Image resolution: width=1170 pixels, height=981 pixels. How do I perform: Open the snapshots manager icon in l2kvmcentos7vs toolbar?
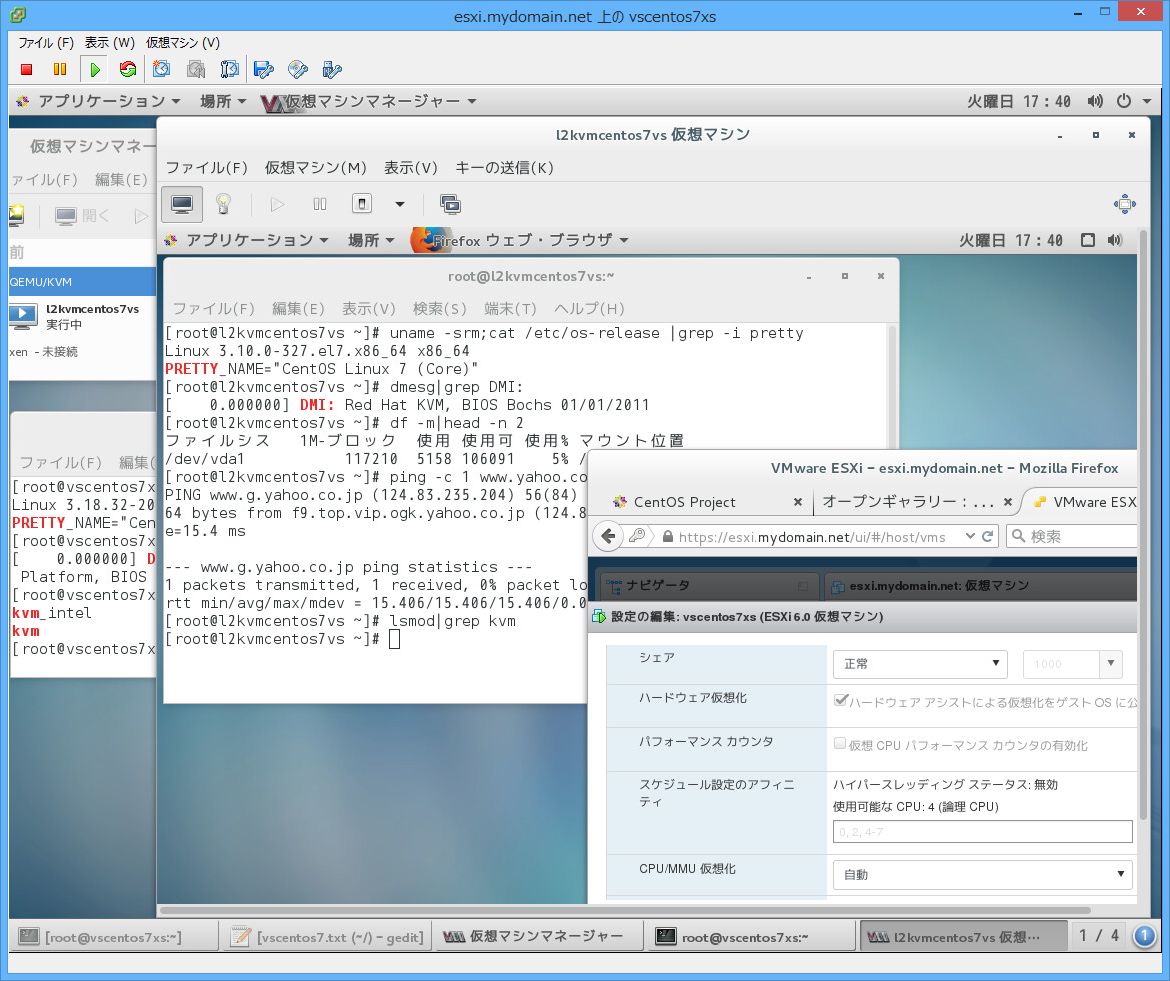click(x=450, y=204)
